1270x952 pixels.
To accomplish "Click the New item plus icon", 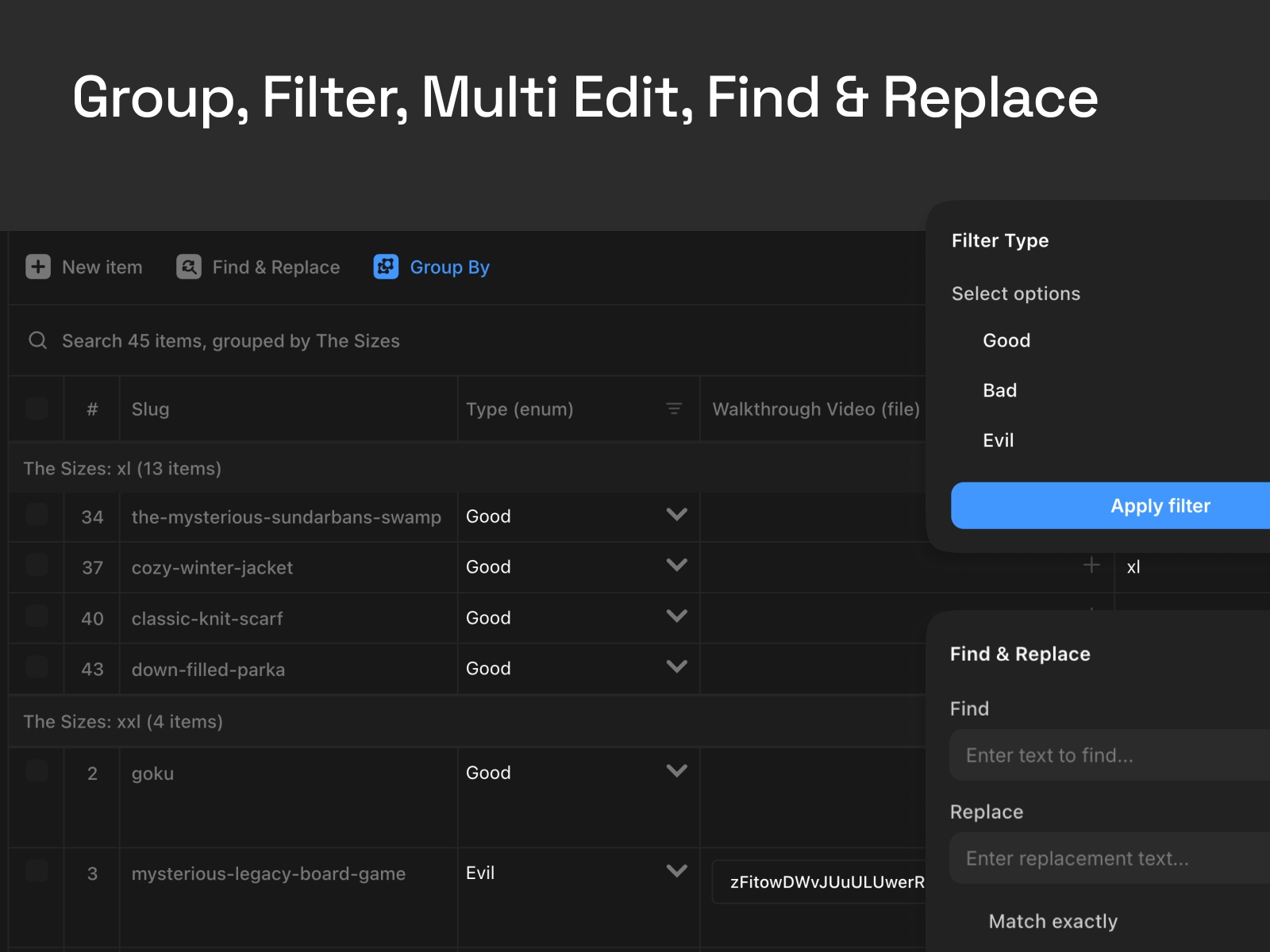I will 37,267.
